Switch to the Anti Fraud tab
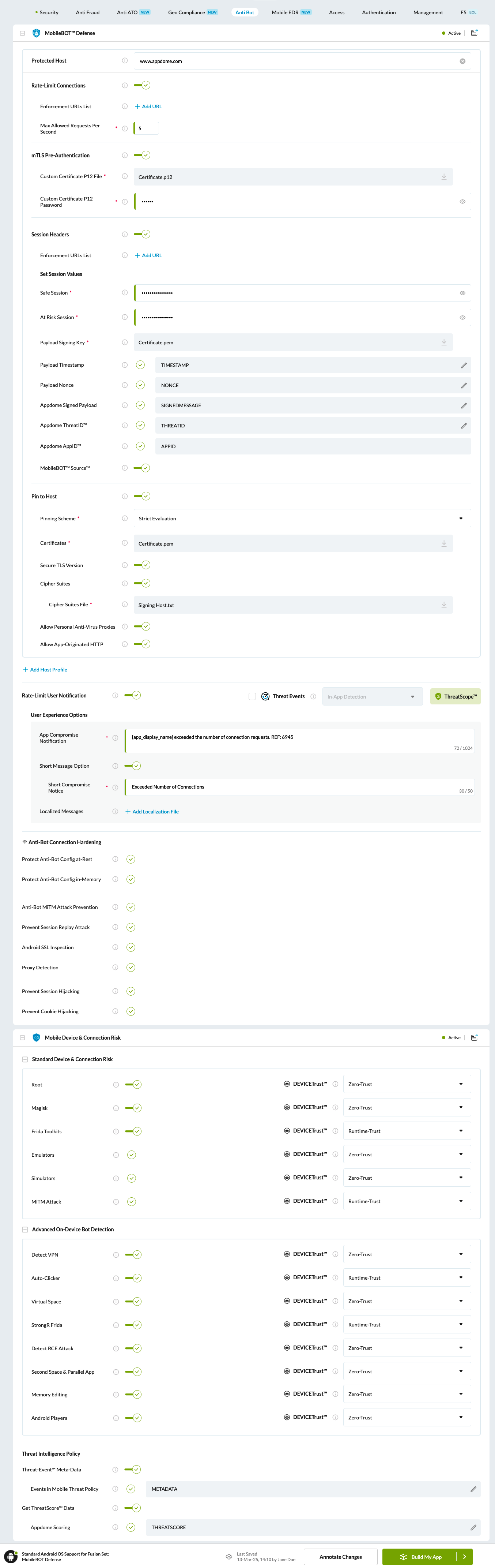This screenshot has width=495, height=1568. coord(88,12)
